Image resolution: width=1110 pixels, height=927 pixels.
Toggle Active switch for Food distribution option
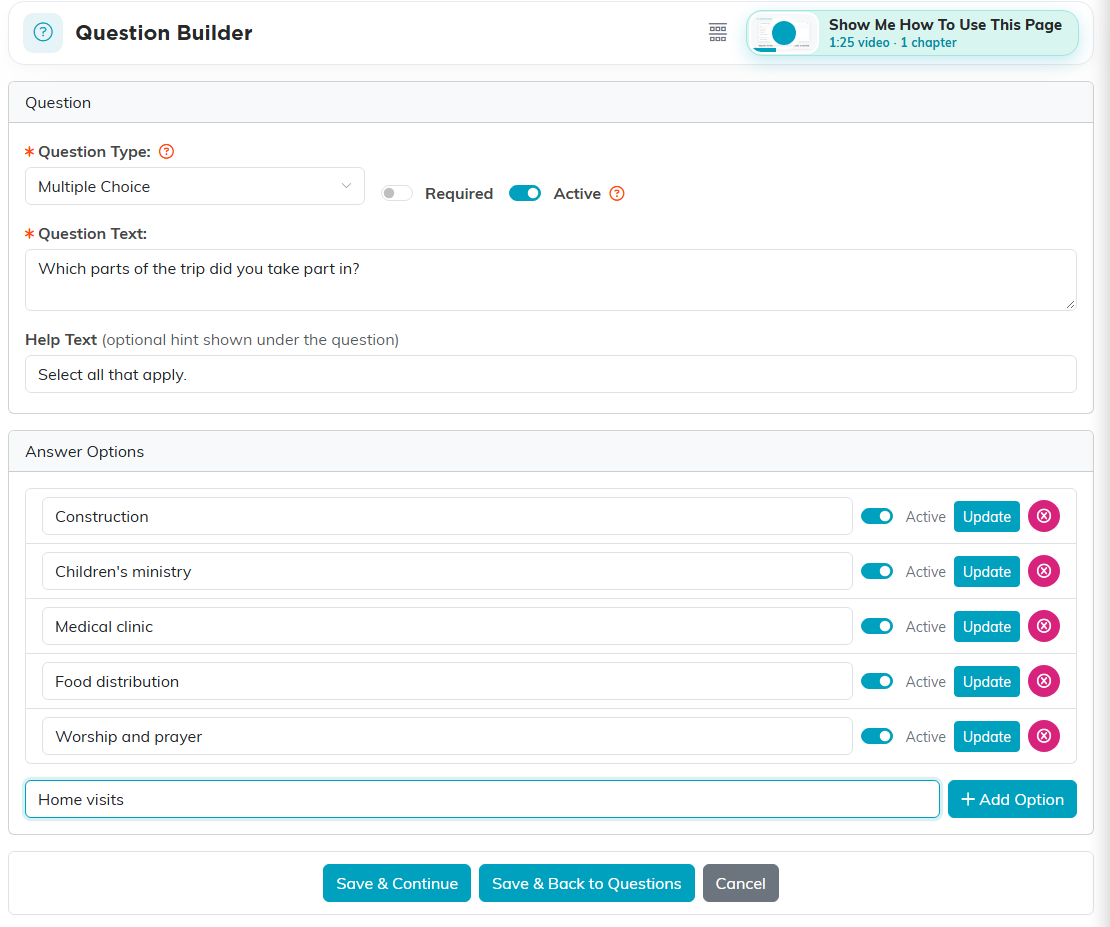coord(877,681)
